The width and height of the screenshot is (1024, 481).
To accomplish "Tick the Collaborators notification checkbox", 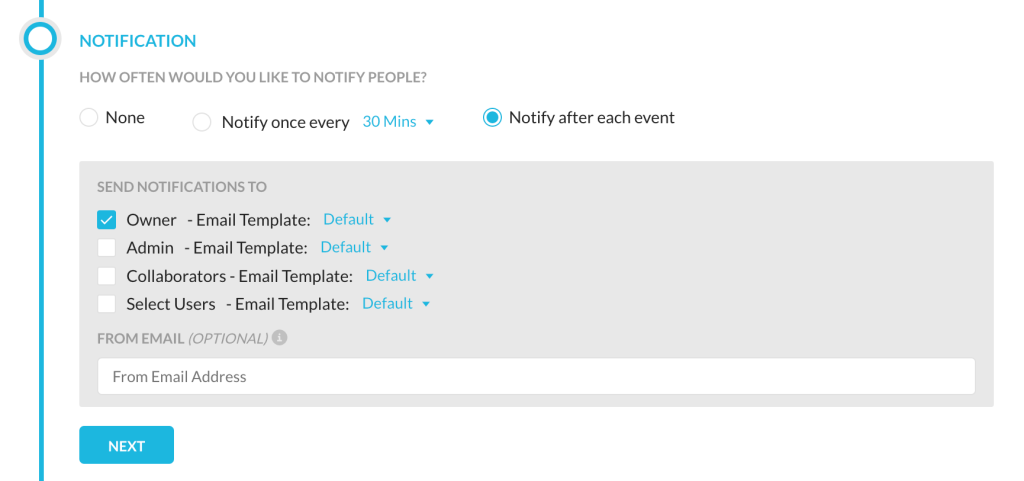I will [x=106, y=276].
